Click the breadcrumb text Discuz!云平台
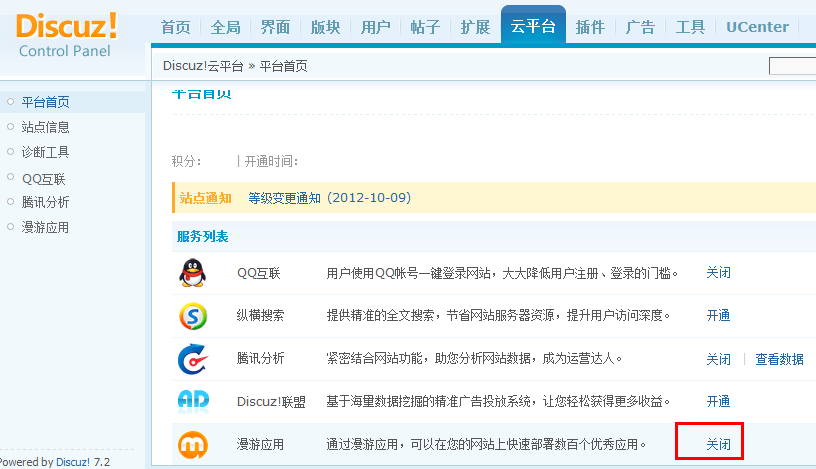This screenshot has width=816, height=469. click(x=203, y=66)
